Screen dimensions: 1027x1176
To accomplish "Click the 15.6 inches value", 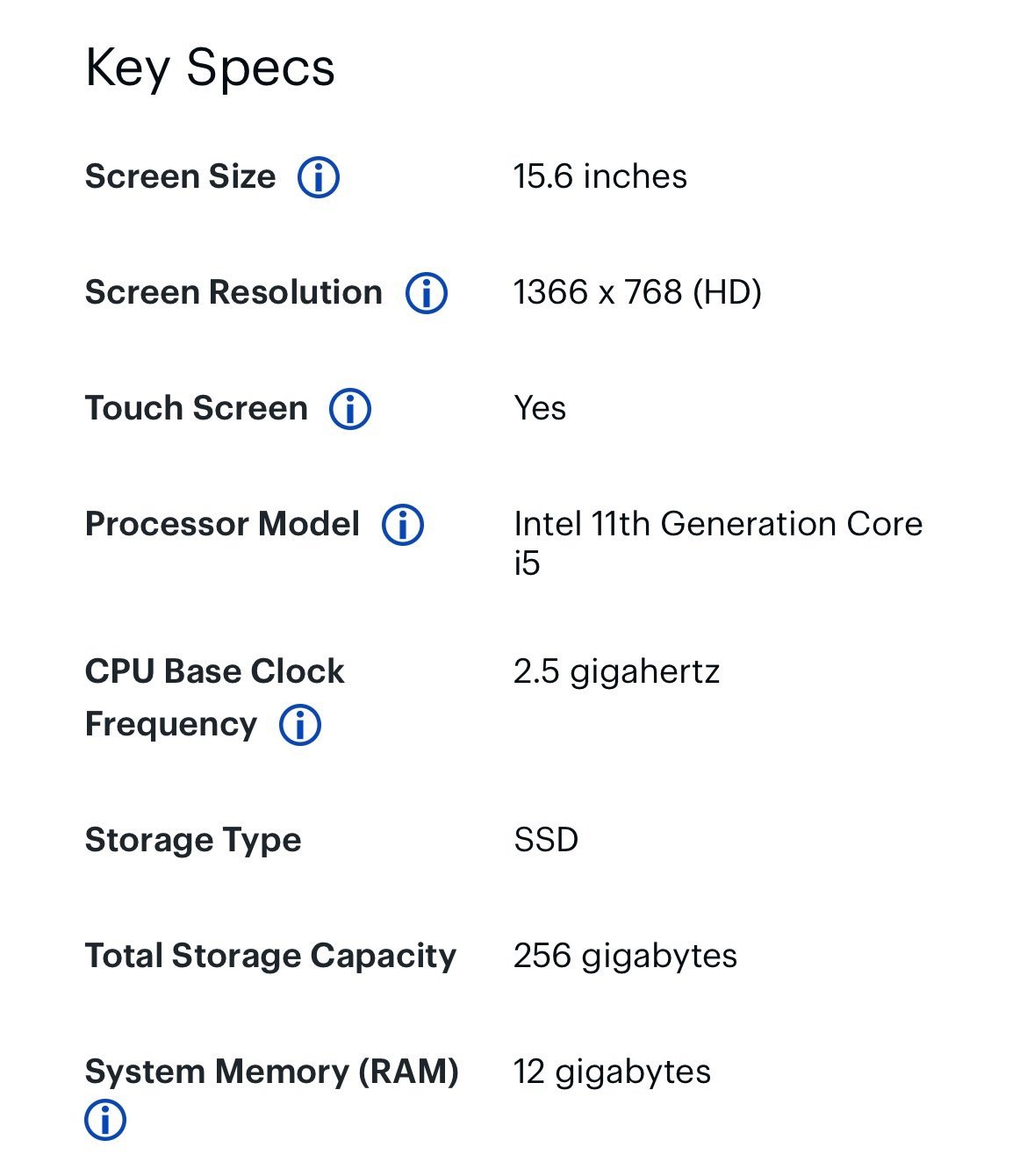I will click(600, 176).
